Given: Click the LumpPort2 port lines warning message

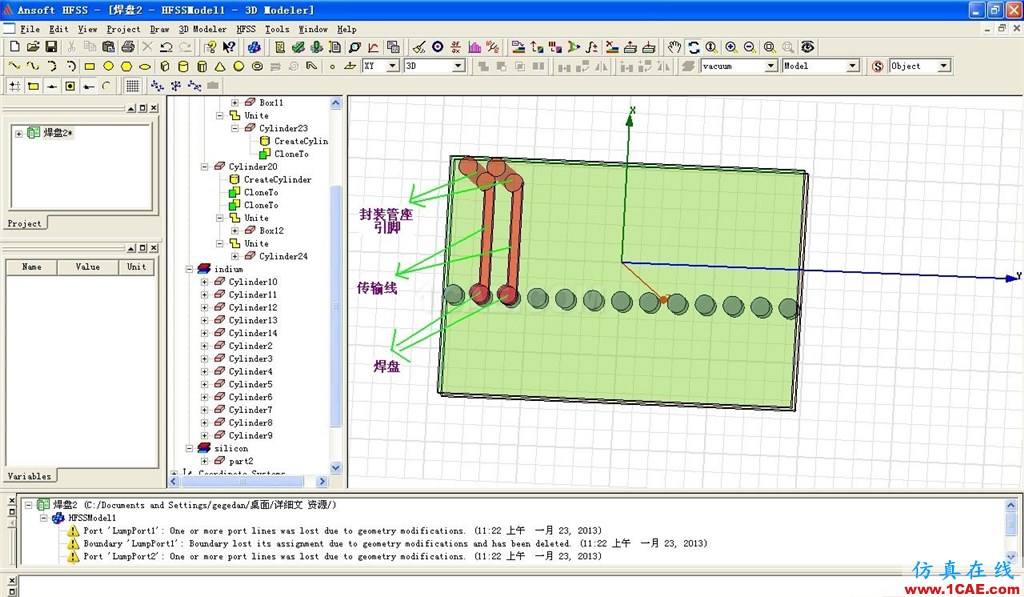Looking at the screenshot, I should pos(342,557).
